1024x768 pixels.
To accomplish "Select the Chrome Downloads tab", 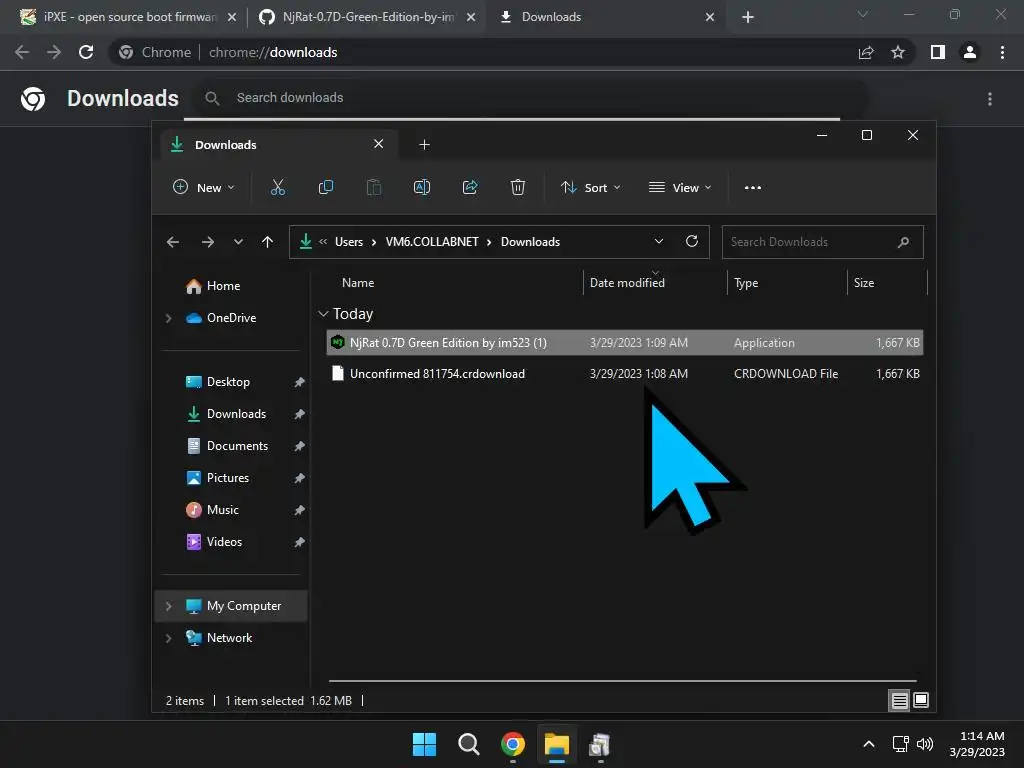I will pyautogui.click(x=604, y=17).
